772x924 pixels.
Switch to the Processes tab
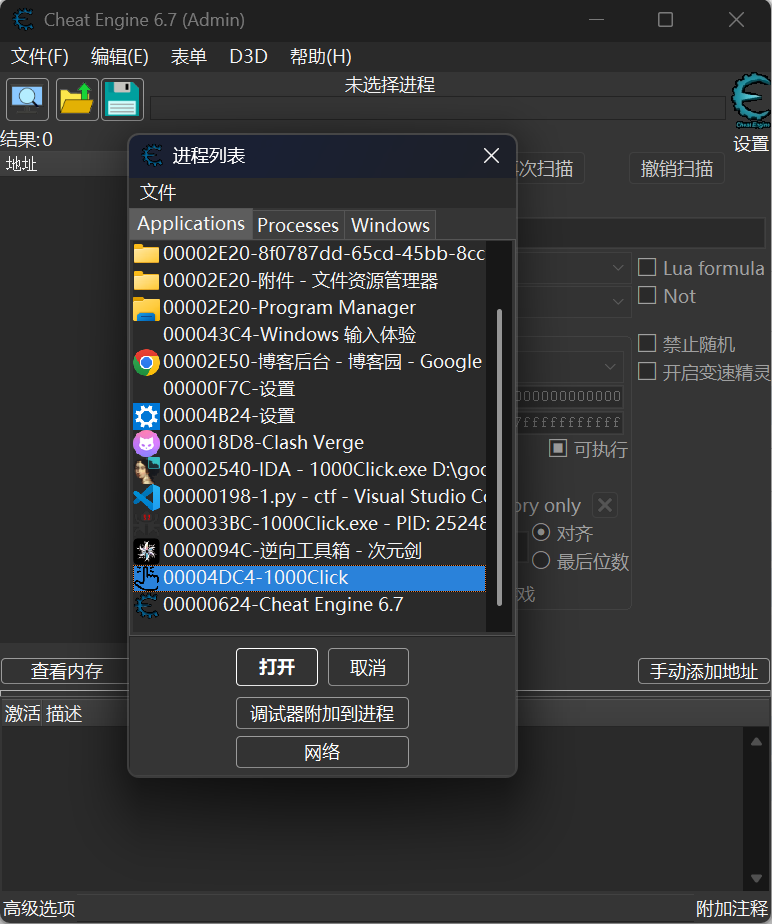tap(298, 225)
